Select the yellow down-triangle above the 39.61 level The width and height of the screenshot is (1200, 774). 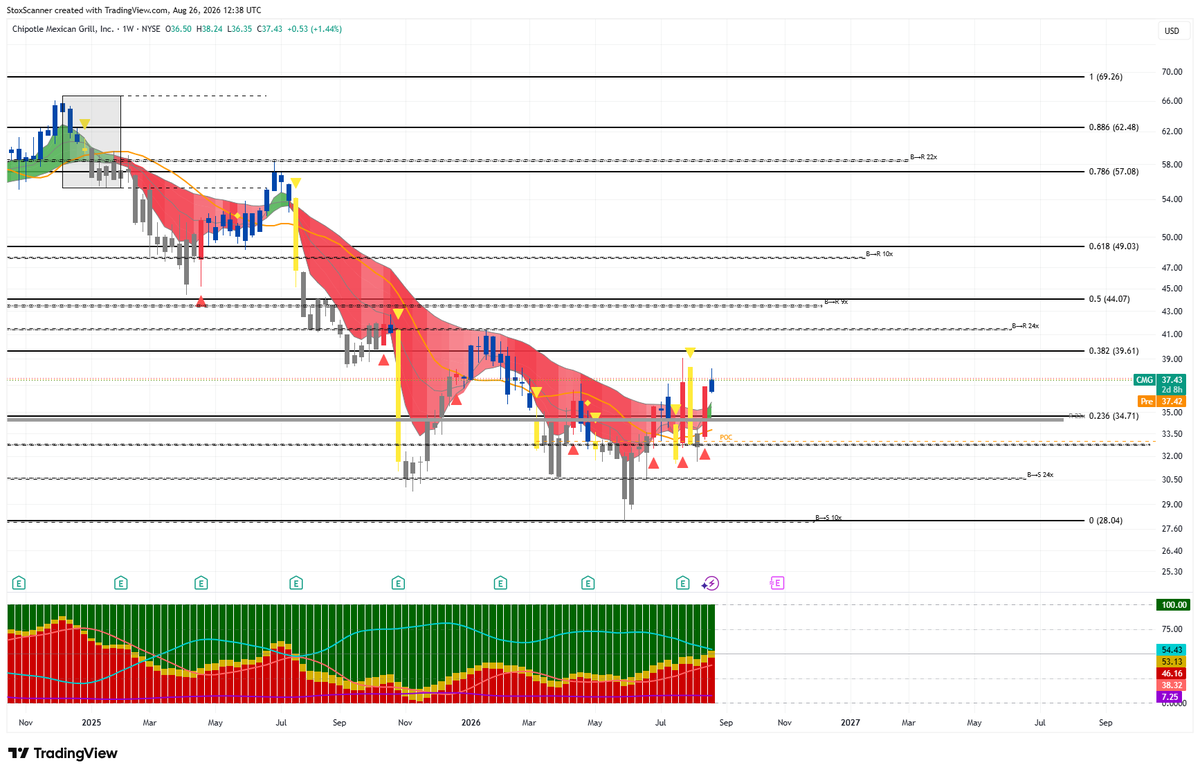(690, 351)
